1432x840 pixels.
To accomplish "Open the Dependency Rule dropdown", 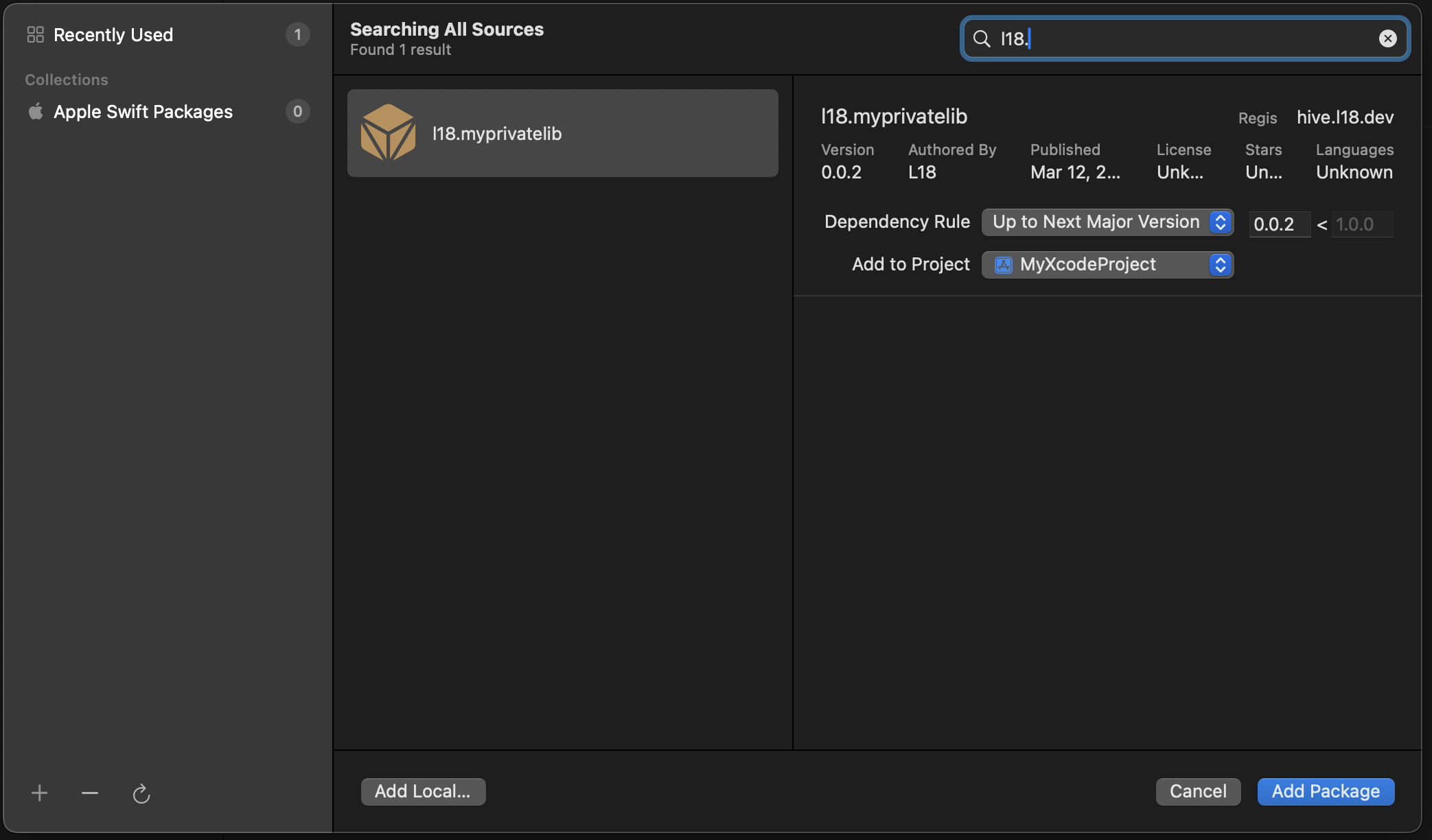I will (1107, 222).
